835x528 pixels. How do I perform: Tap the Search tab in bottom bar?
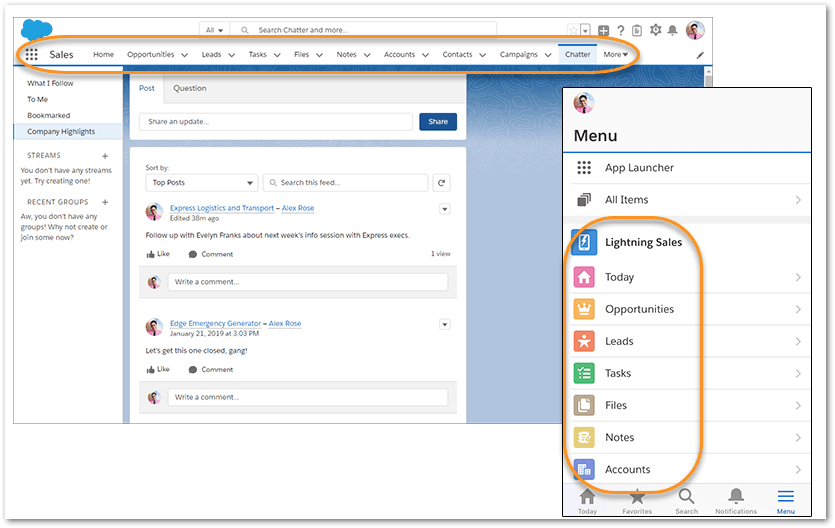coord(686,501)
